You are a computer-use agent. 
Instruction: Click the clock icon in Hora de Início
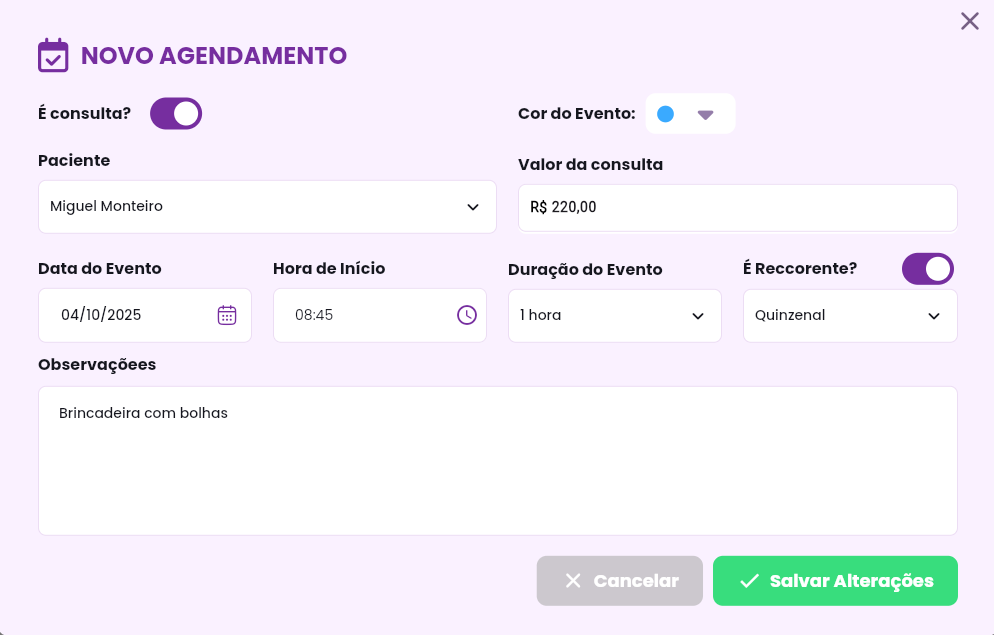467,315
